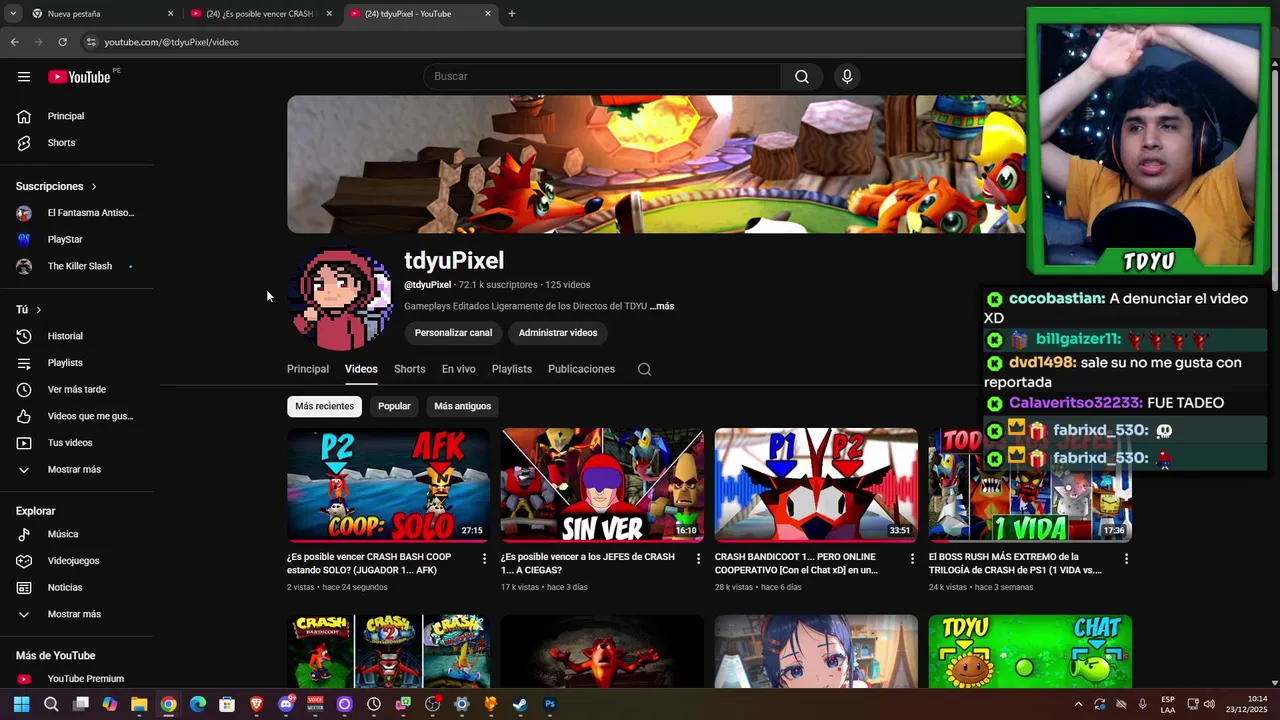Open the YouTube hamburger guide menu
This screenshot has width=1280, height=720.
(x=24, y=77)
